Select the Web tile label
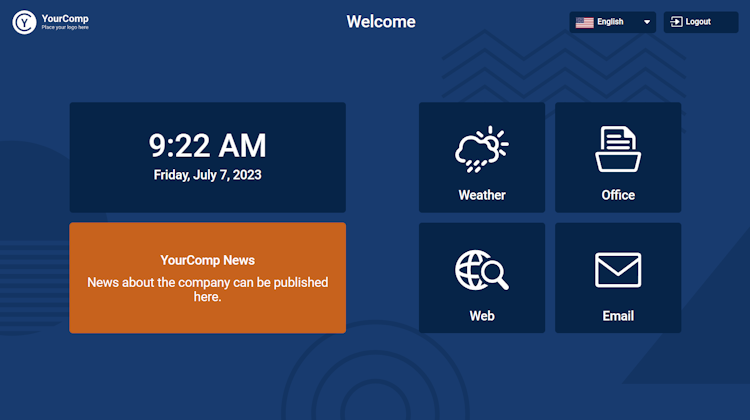The height and width of the screenshot is (420, 750). click(x=482, y=316)
